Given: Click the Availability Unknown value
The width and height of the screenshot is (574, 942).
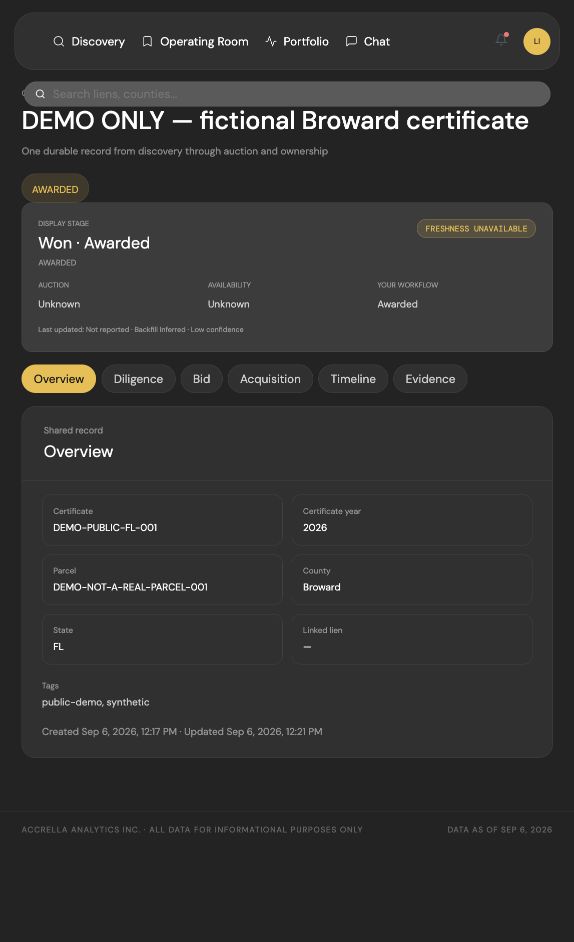Looking at the screenshot, I should [228, 304].
